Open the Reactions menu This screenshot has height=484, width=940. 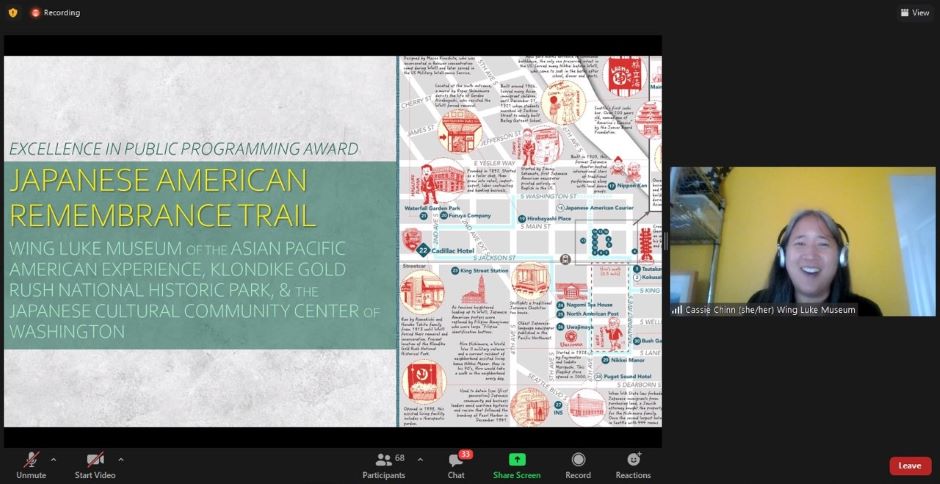pos(633,465)
